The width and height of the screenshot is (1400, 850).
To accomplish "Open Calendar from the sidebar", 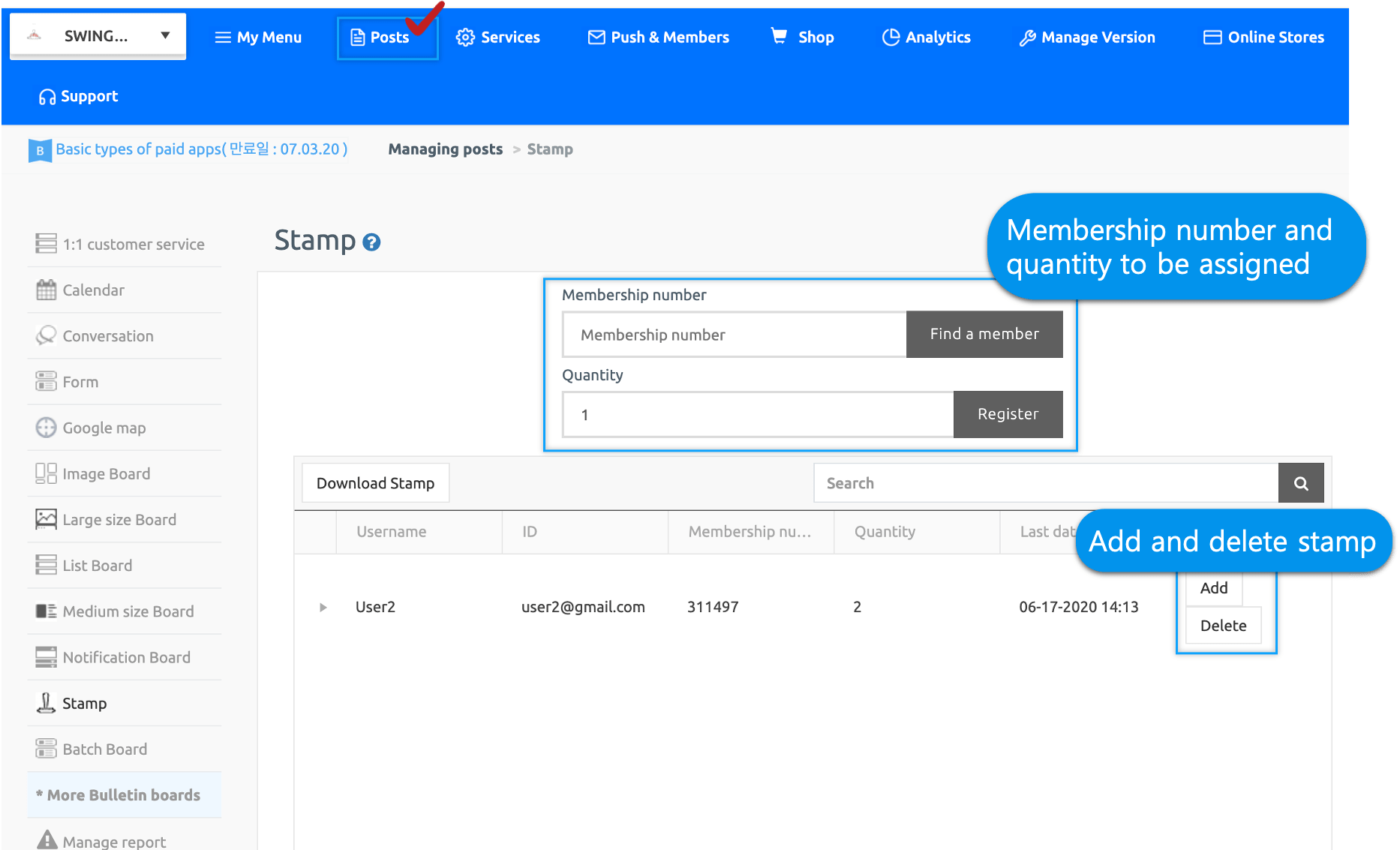I will (x=93, y=290).
